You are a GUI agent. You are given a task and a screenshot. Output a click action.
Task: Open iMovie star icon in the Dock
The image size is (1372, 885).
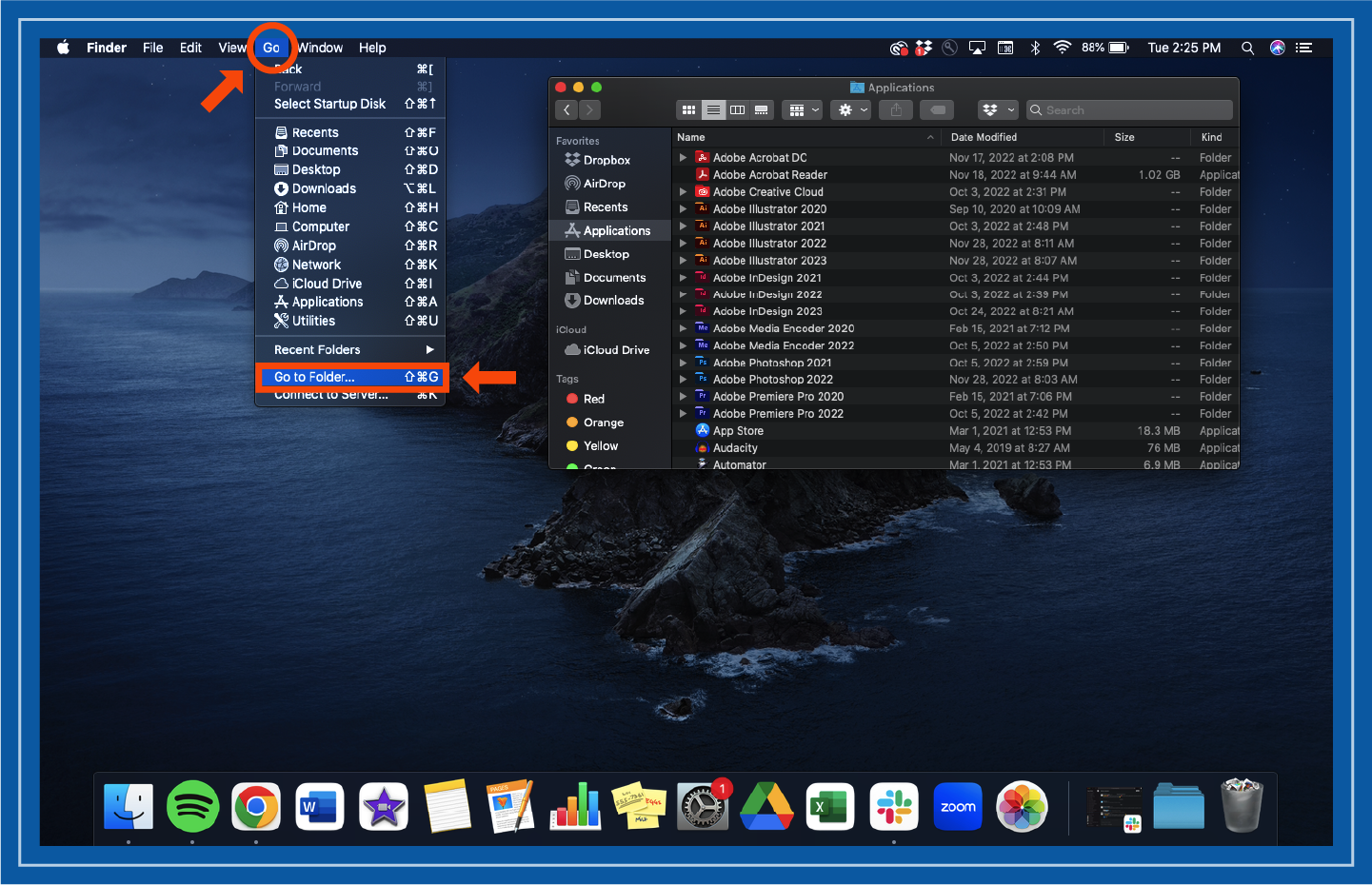coord(384,807)
